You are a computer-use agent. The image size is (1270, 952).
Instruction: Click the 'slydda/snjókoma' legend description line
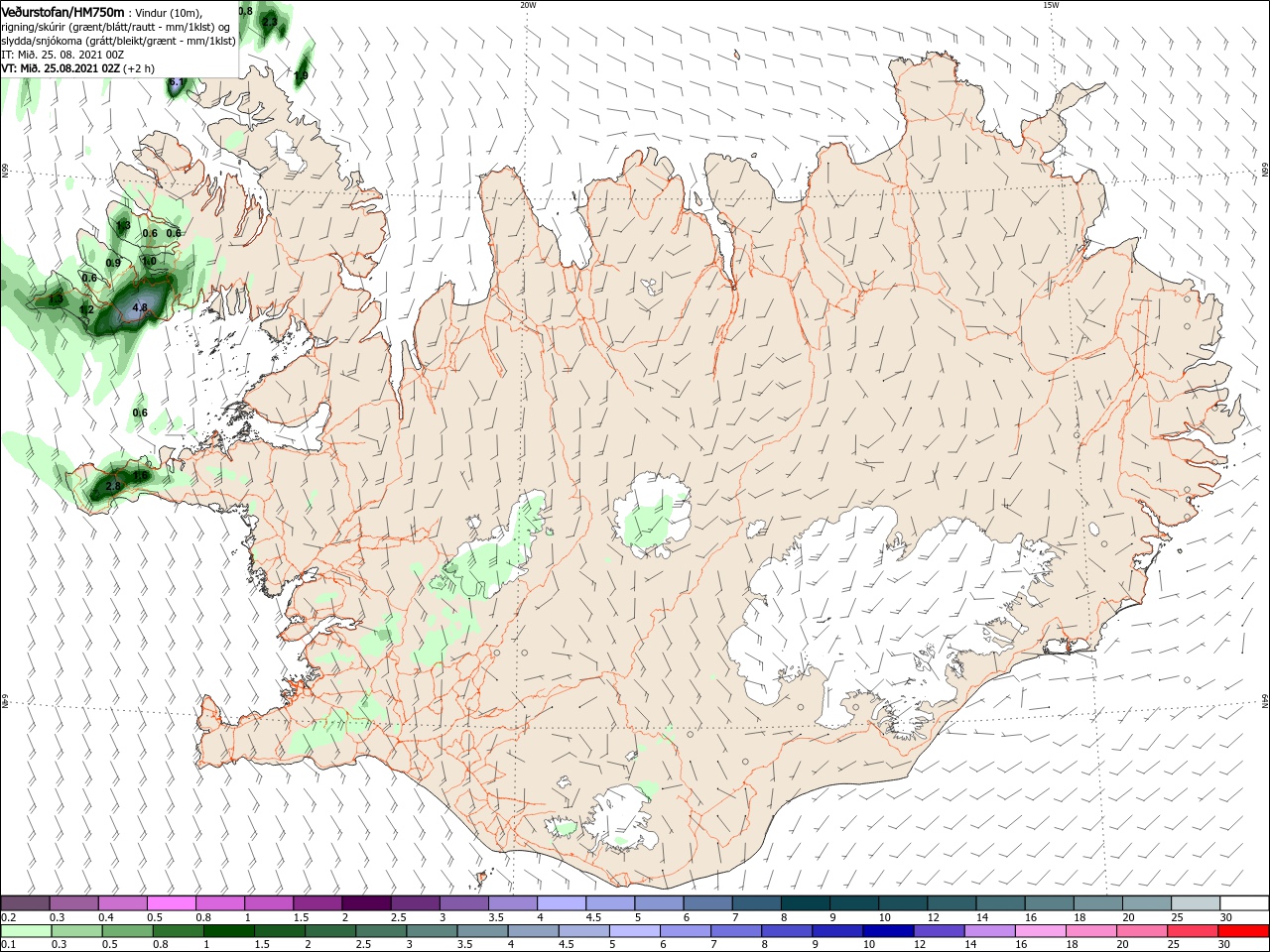119,41
